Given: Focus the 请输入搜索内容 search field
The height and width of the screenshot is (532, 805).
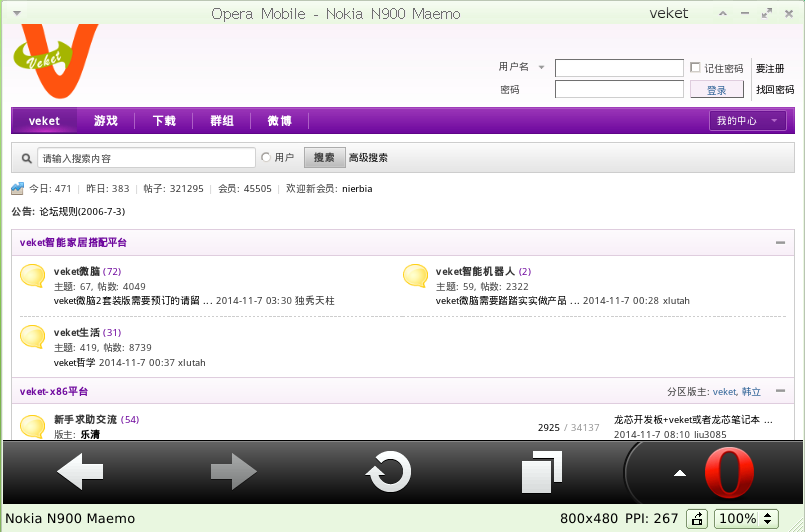Looking at the screenshot, I should [146, 158].
